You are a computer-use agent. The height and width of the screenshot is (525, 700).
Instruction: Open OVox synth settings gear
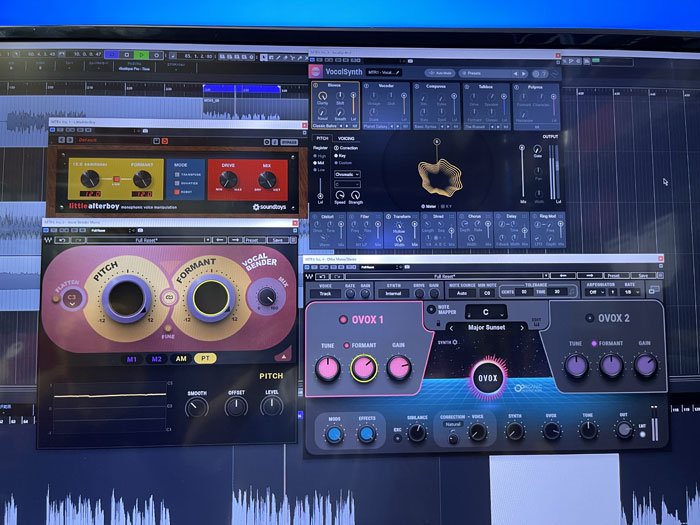pyautogui.click(x=455, y=342)
